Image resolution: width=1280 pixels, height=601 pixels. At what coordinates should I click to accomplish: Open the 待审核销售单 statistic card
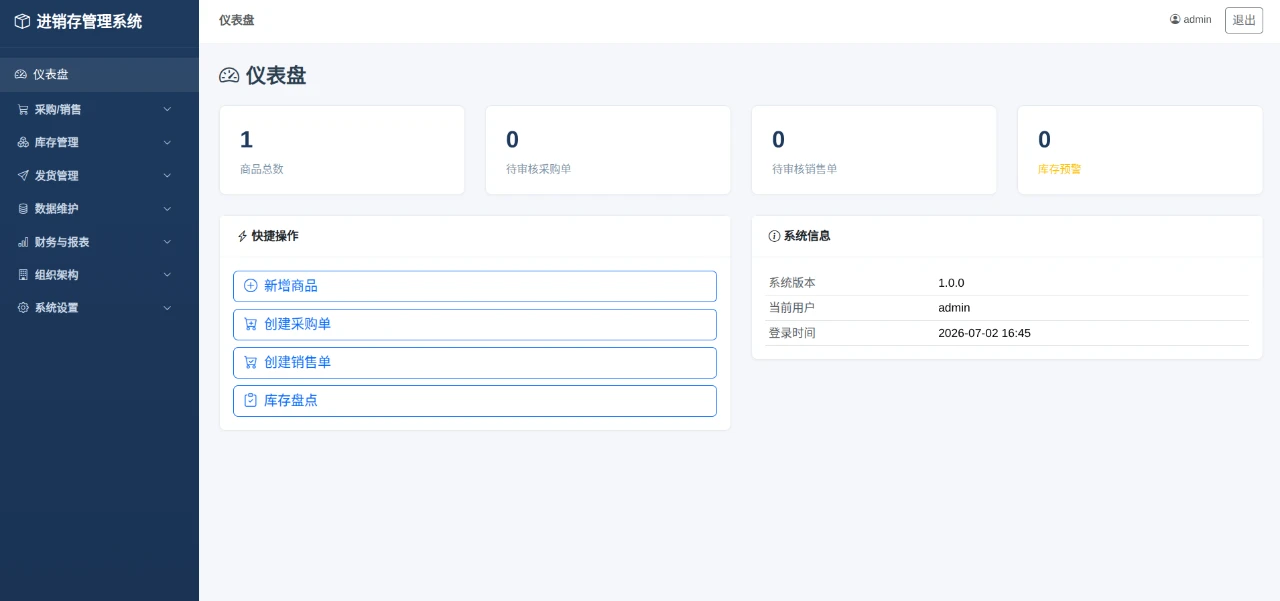point(874,150)
